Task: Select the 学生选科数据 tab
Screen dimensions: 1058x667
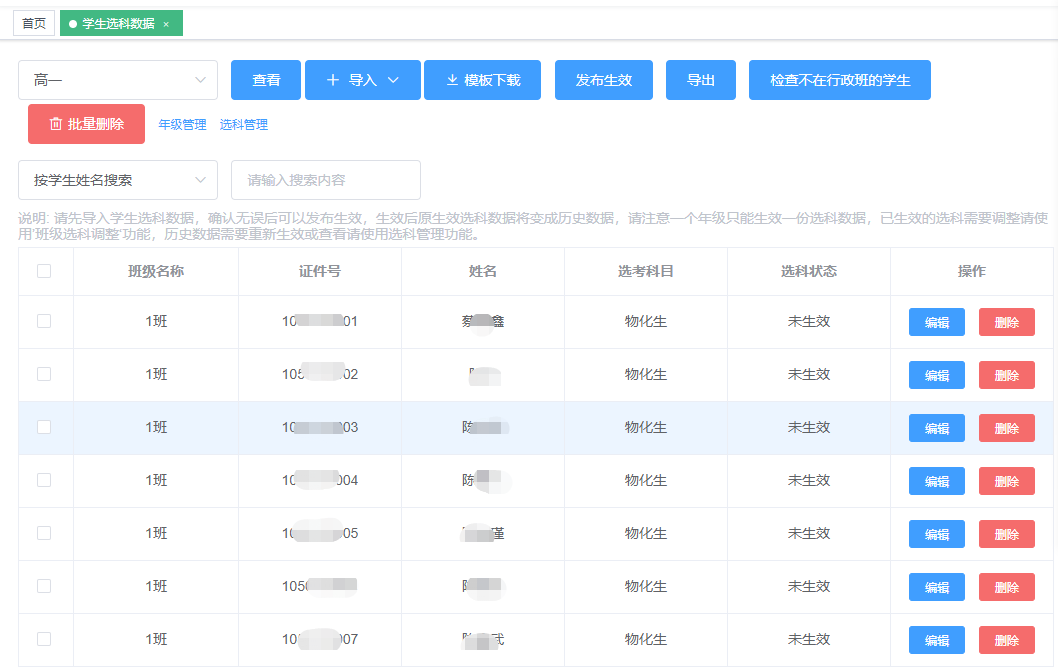Action: point(119,24)
